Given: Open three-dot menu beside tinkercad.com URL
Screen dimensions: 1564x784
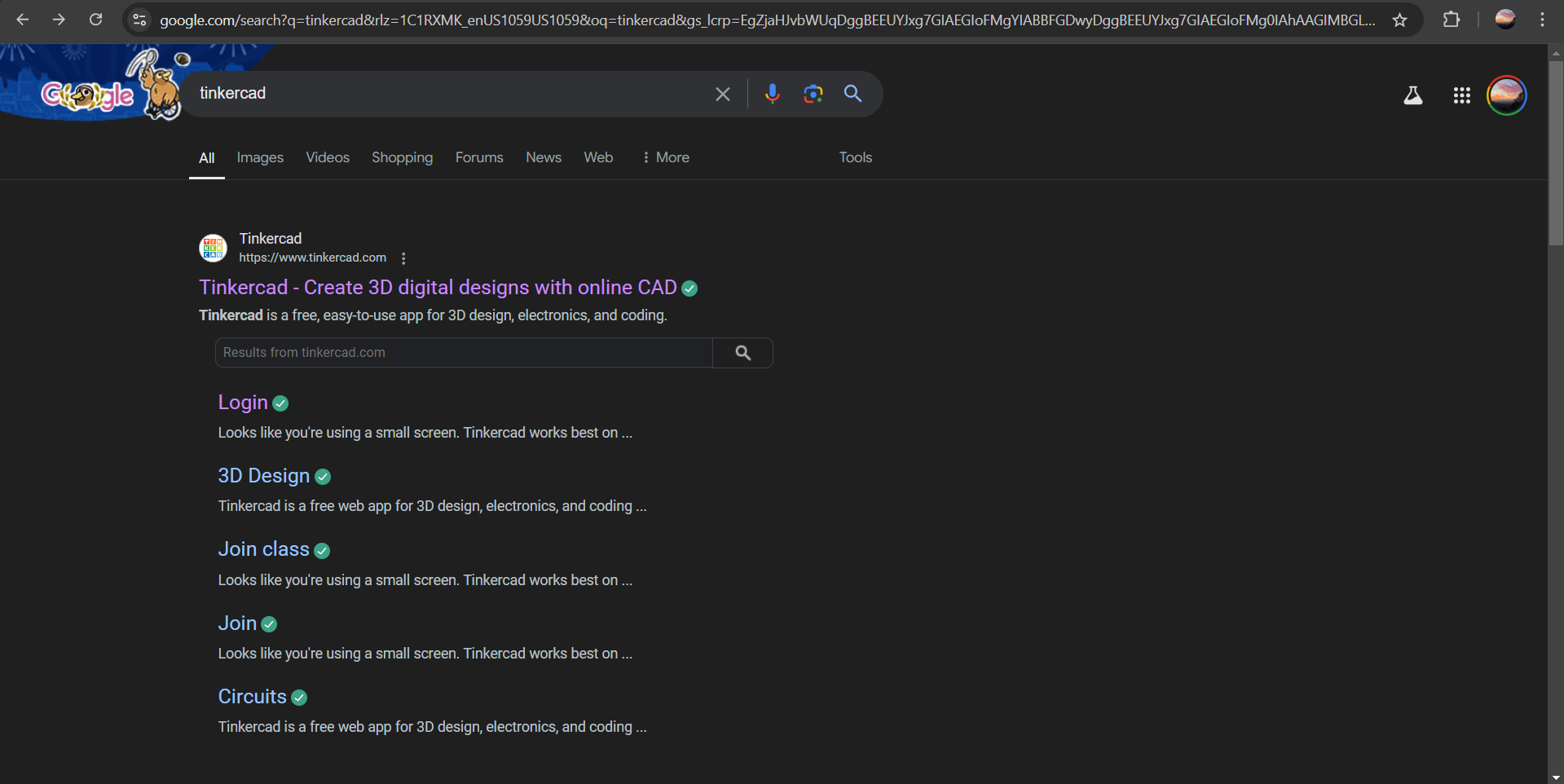Looking at the screenshot, I should point(403,258).
